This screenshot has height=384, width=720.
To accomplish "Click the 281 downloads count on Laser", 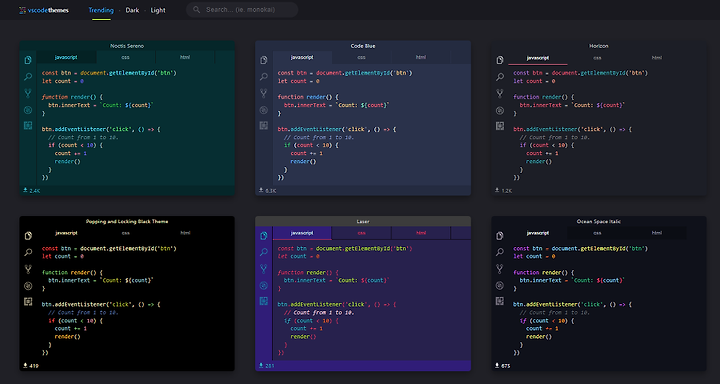I will click(267, 366).
